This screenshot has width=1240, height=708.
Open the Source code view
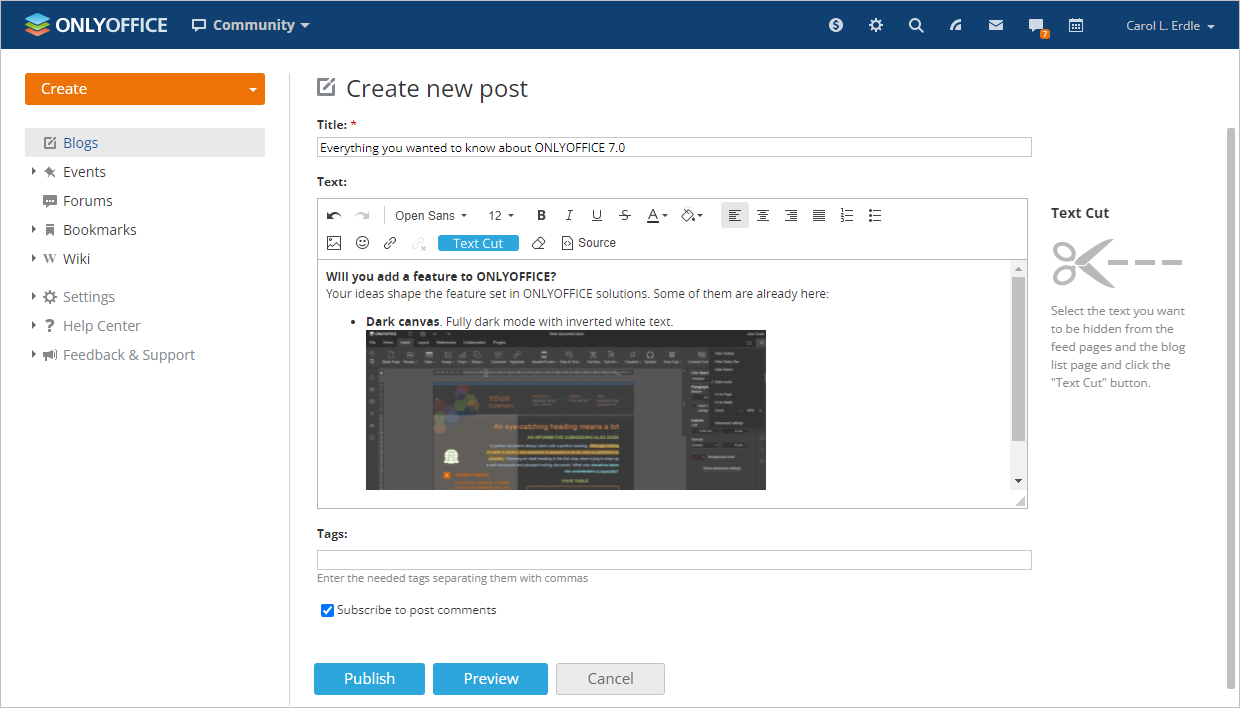pyautogui.click(x=589, y=242)
